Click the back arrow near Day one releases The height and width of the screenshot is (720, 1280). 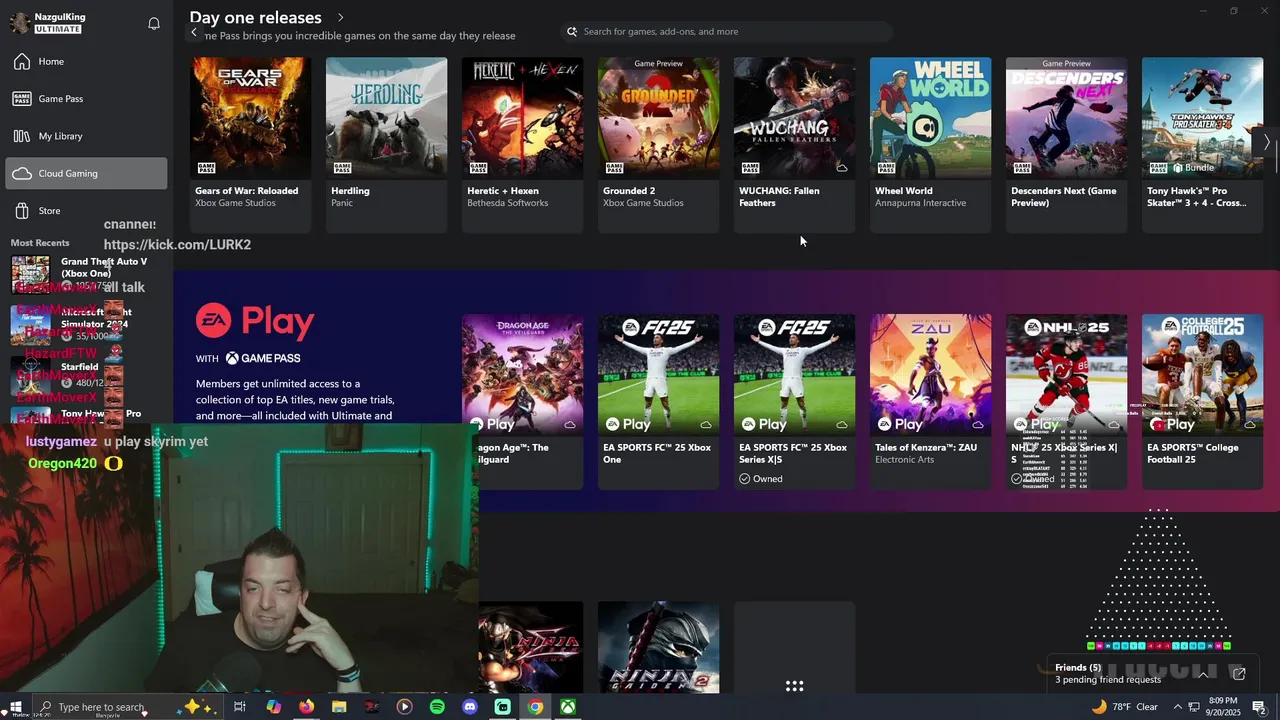194,33
